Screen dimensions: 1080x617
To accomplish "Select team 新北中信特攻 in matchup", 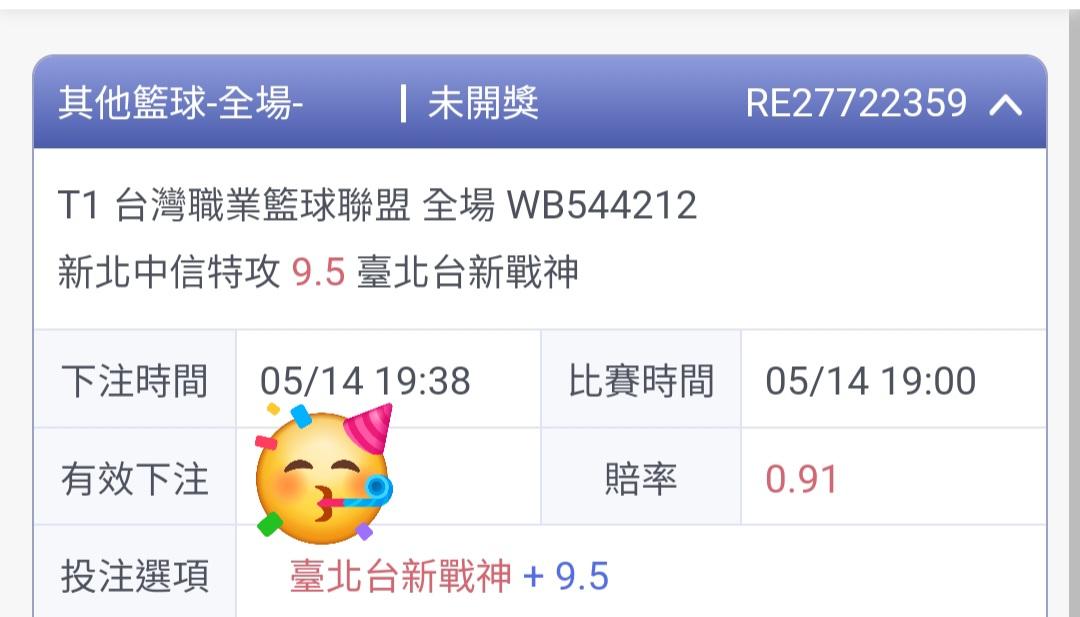I will [x=169, y=271].
